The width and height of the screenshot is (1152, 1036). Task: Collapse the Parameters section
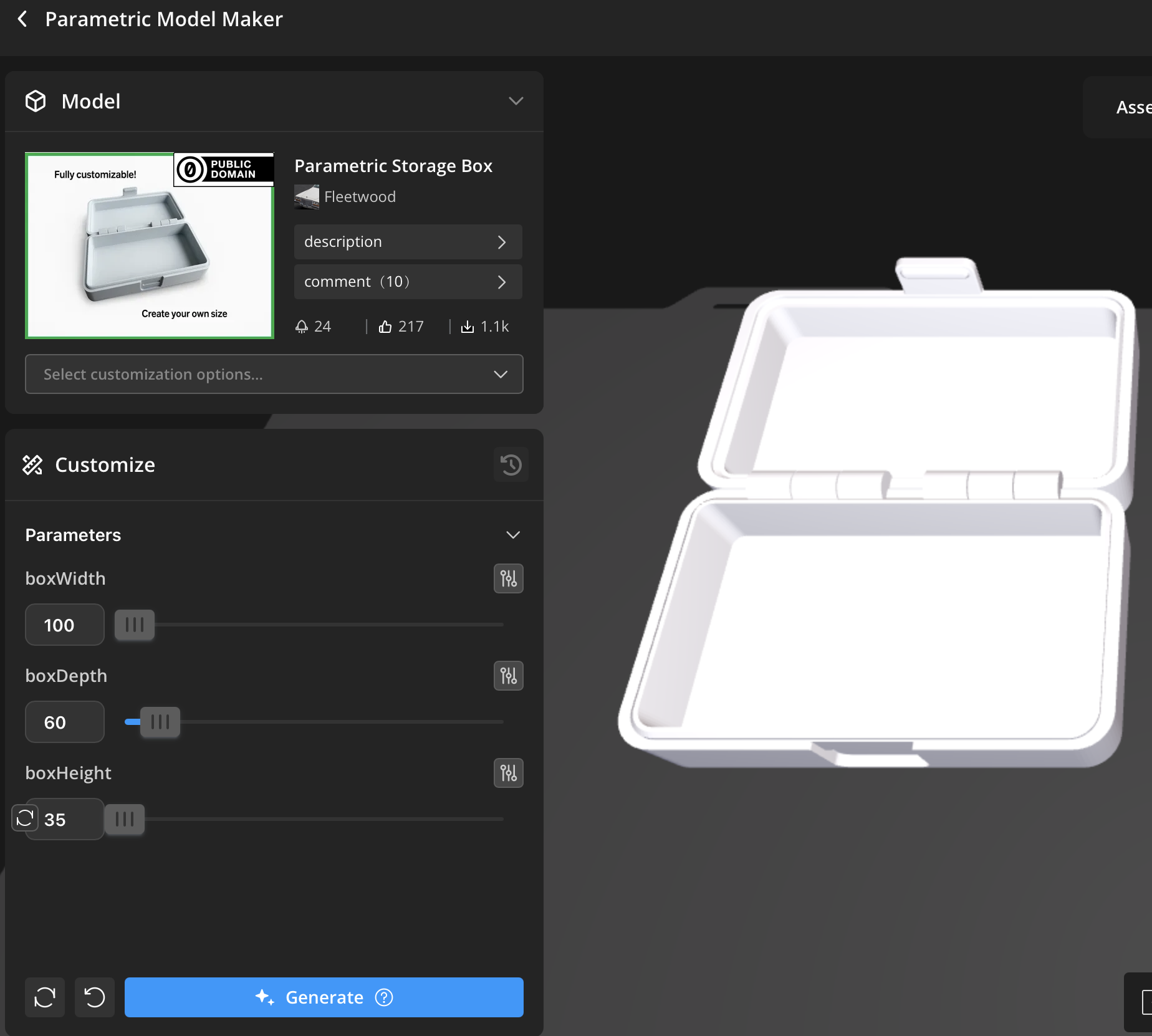click(x=512, y=535)
